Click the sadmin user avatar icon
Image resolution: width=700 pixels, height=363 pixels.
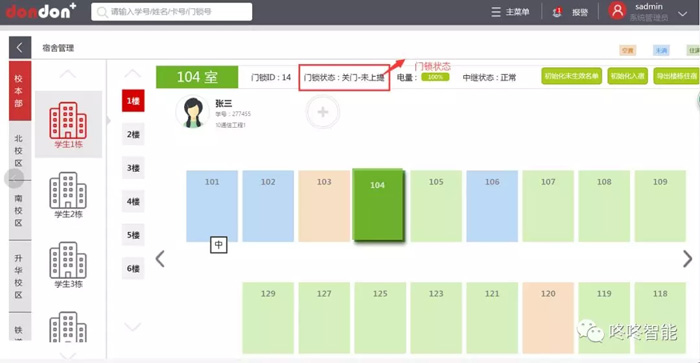coord(618,11)
